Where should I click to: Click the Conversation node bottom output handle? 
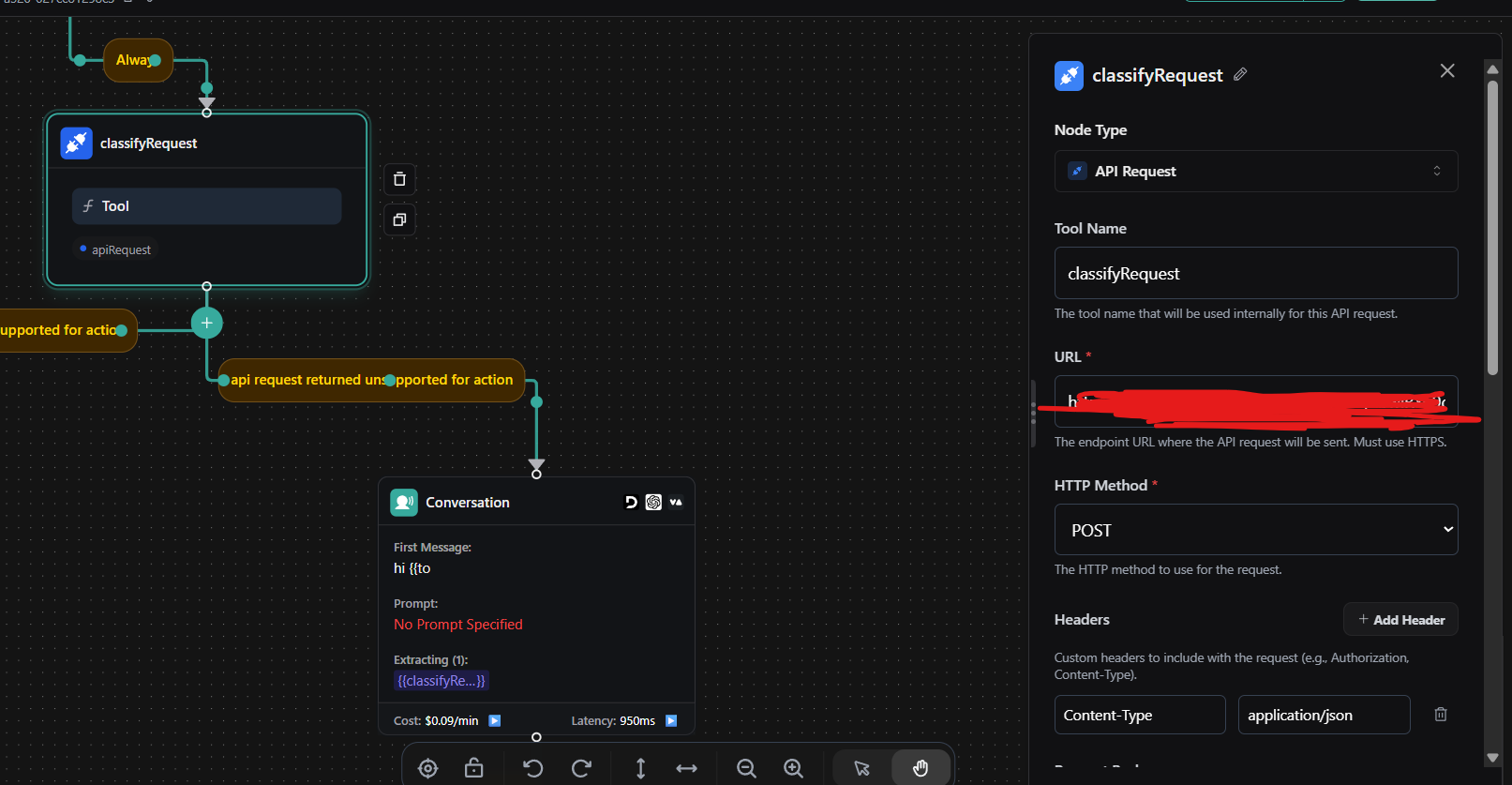[x=536, y=737]
